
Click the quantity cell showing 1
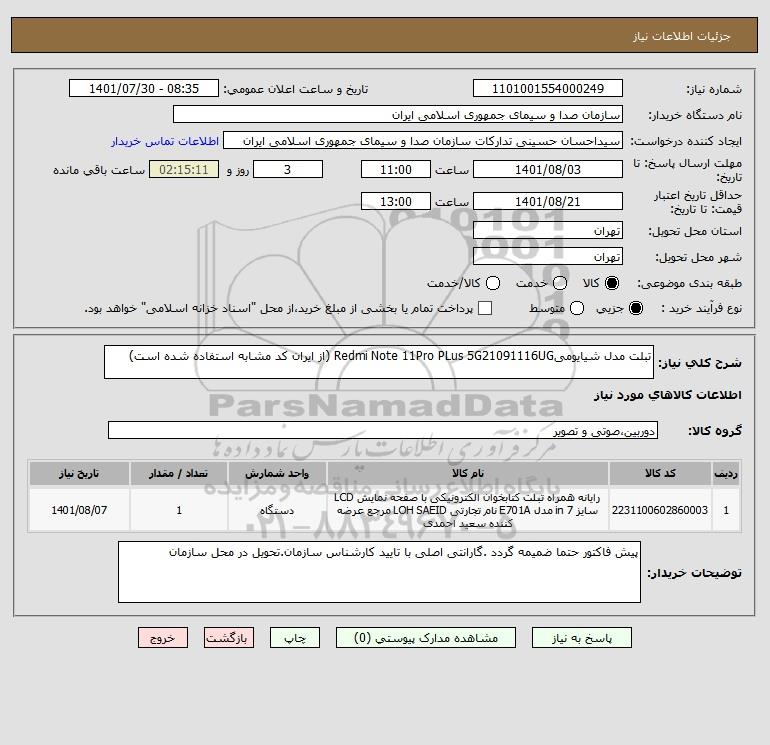tap(179, 510)
